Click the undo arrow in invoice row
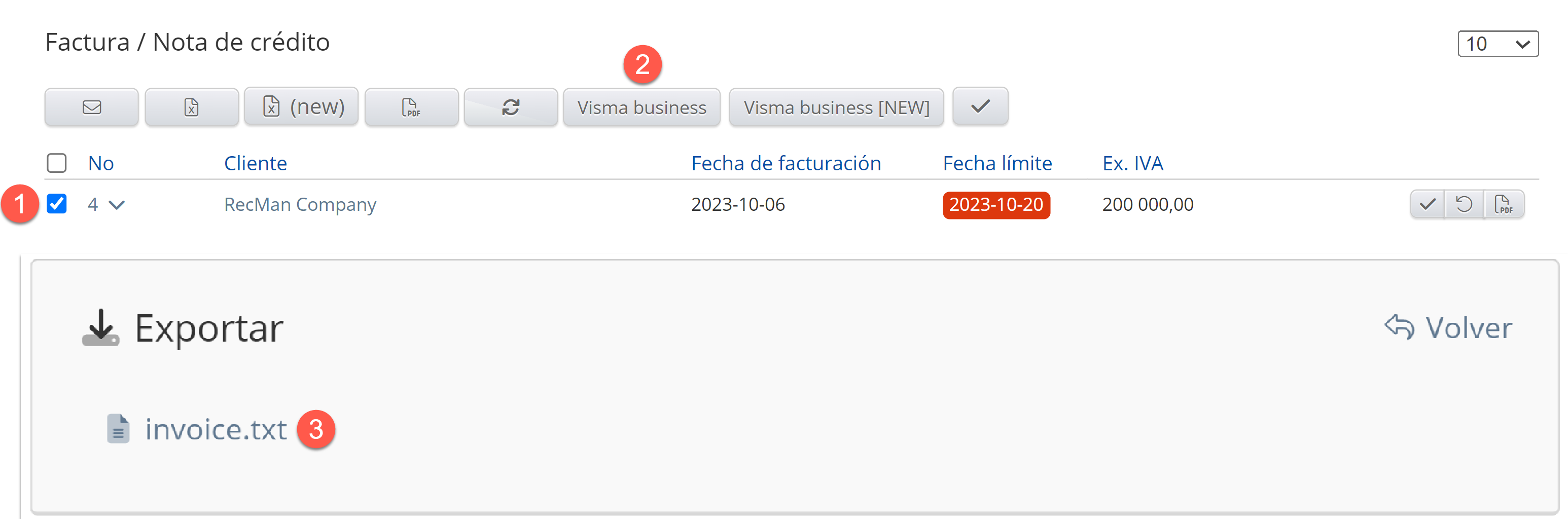Screen dimensions: 1568x519 tap(1464, 204)
